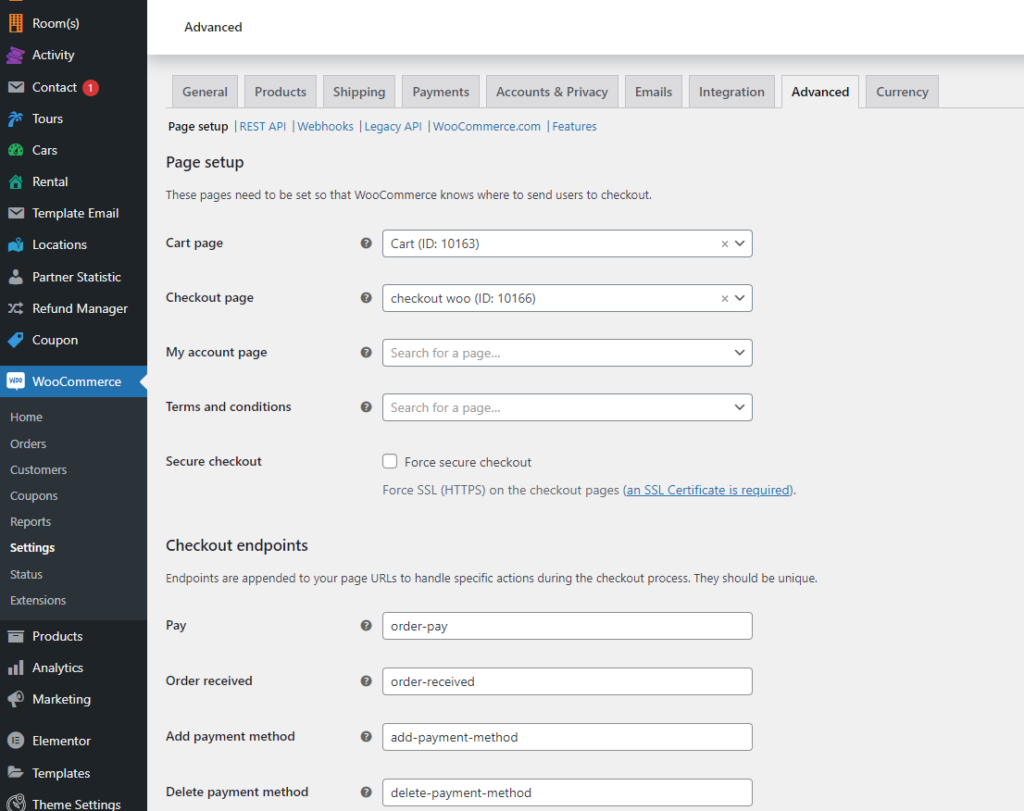
Task: Select the Page setup section link
Action: click(198, 127)
